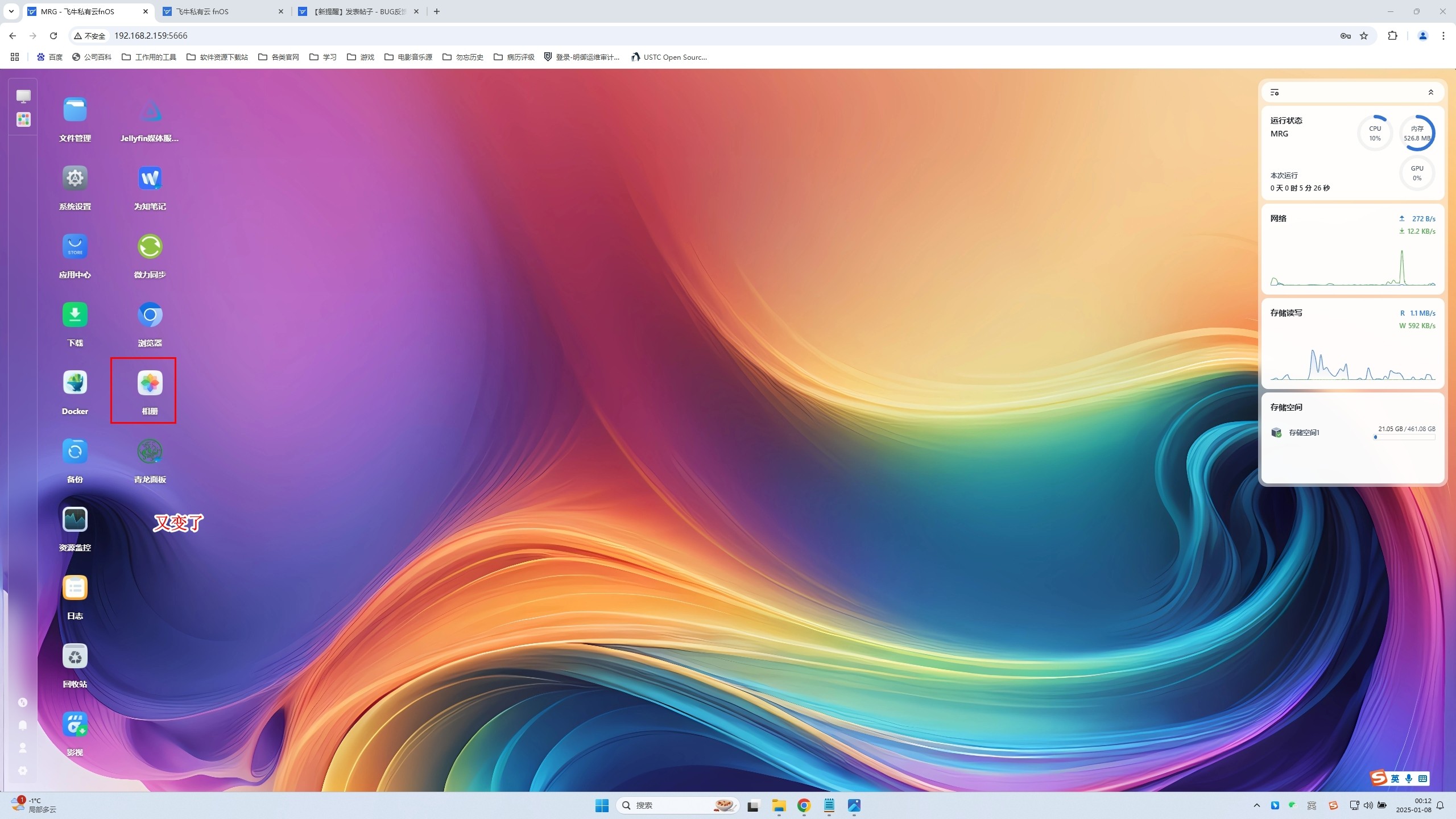Viewport: 1456px width, 819px height.
Task: Click the 存储空间1 usage progress bar
Action: click(x=1404, y=437)
